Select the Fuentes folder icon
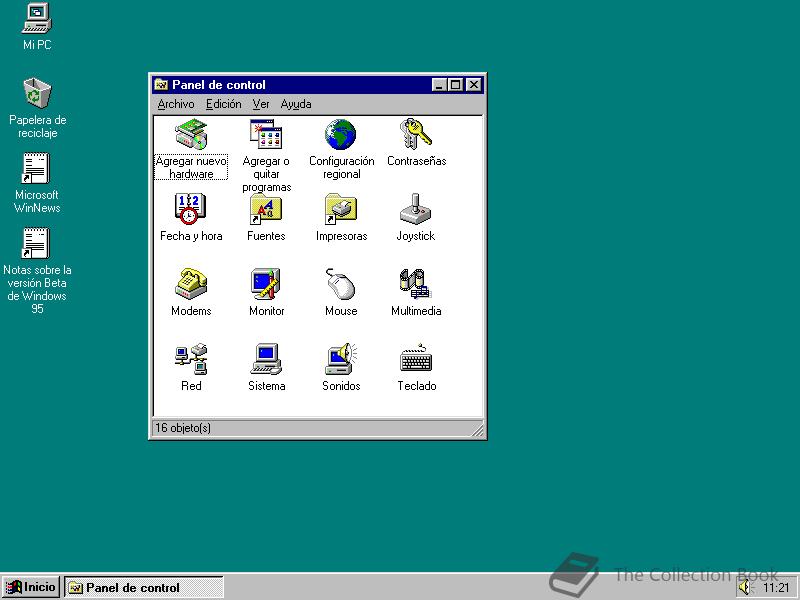Screen dimensions: 800x600 266,209
